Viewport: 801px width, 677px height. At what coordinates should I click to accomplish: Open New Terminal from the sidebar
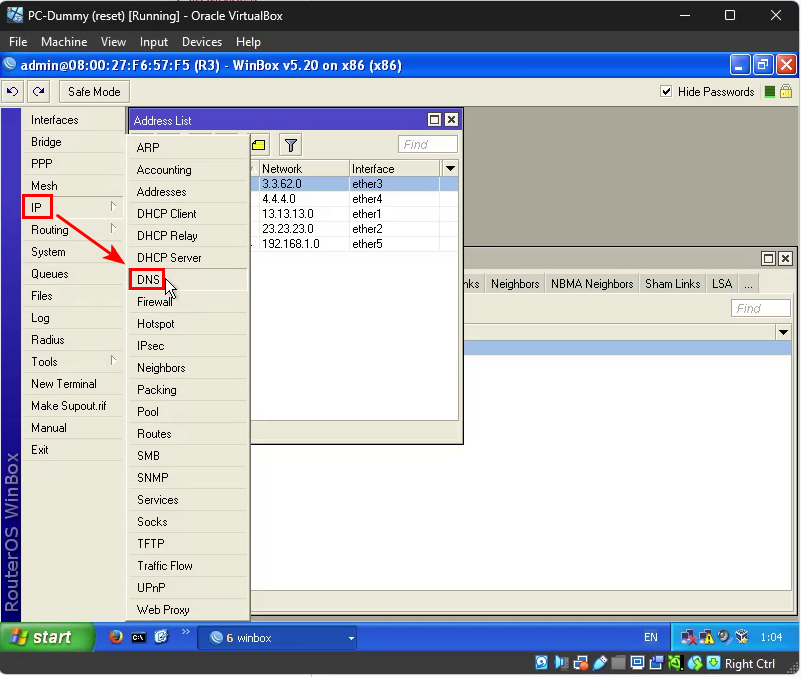coord(73,383)
